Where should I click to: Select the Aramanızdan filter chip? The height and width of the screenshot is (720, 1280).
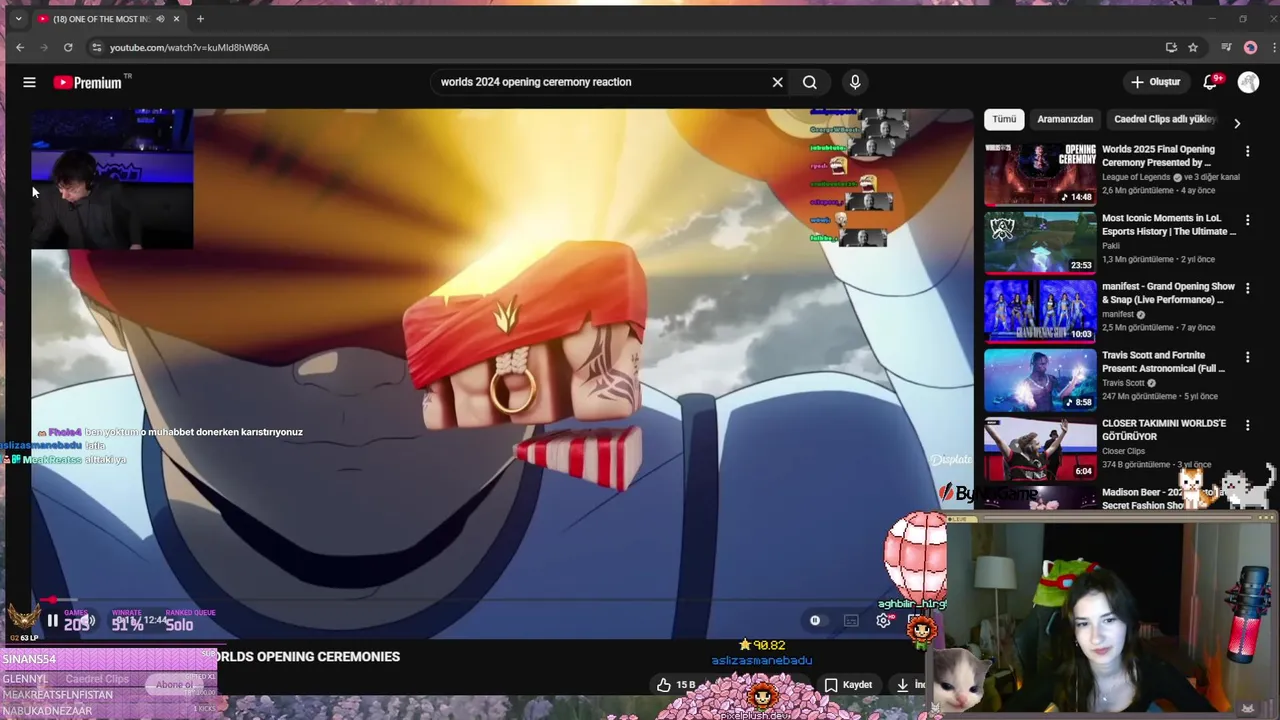point(1065,119)
